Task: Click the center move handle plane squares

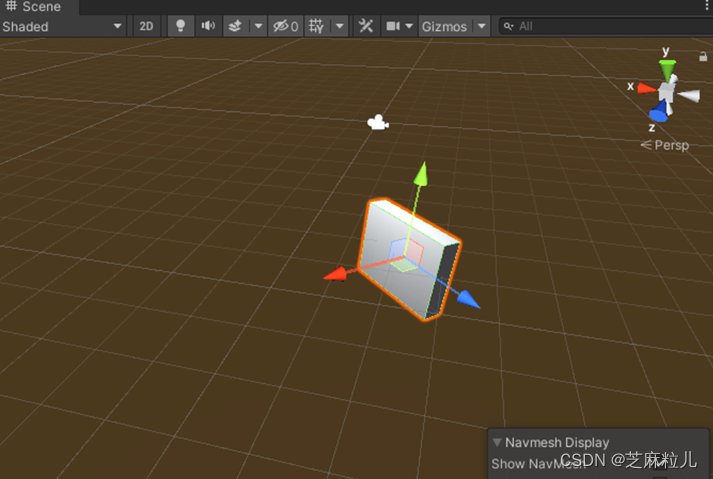Action: pyautogui.click(x=406, y=254)
